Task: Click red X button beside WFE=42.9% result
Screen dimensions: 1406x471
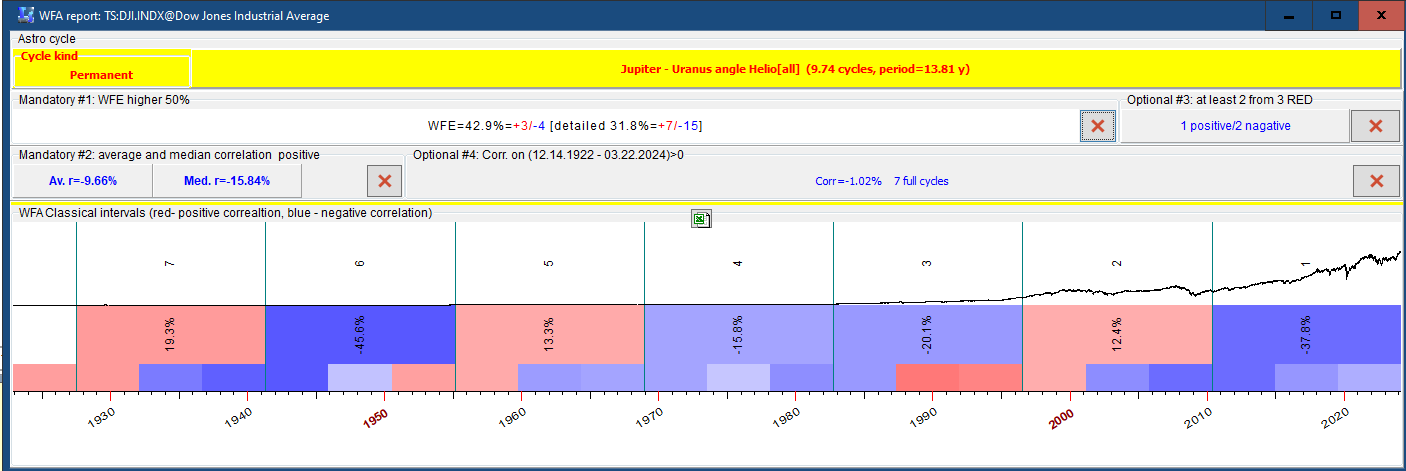Action: (1097, 126)
